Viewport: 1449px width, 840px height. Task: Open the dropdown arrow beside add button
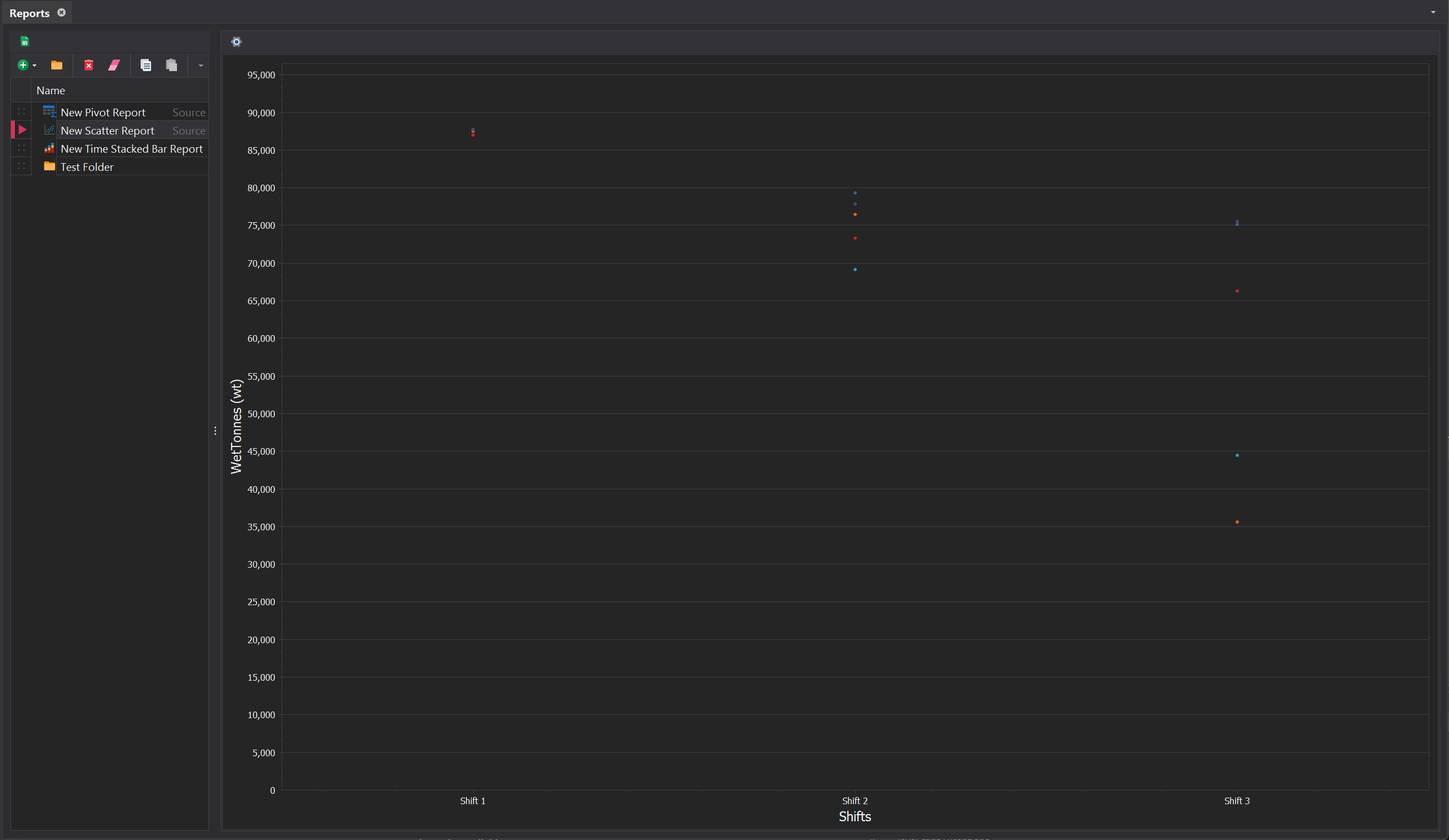pos(35,66)
